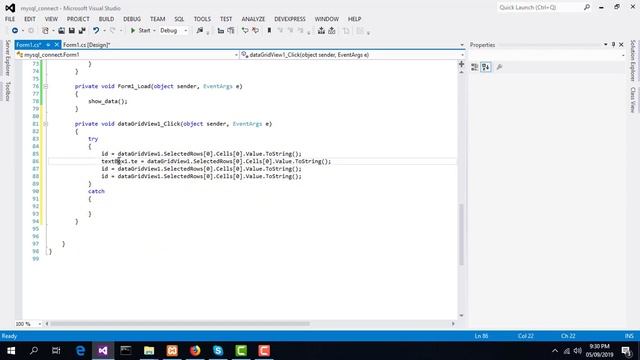Toggle a bookmark with the bookmark icon

tap(269, 31)
